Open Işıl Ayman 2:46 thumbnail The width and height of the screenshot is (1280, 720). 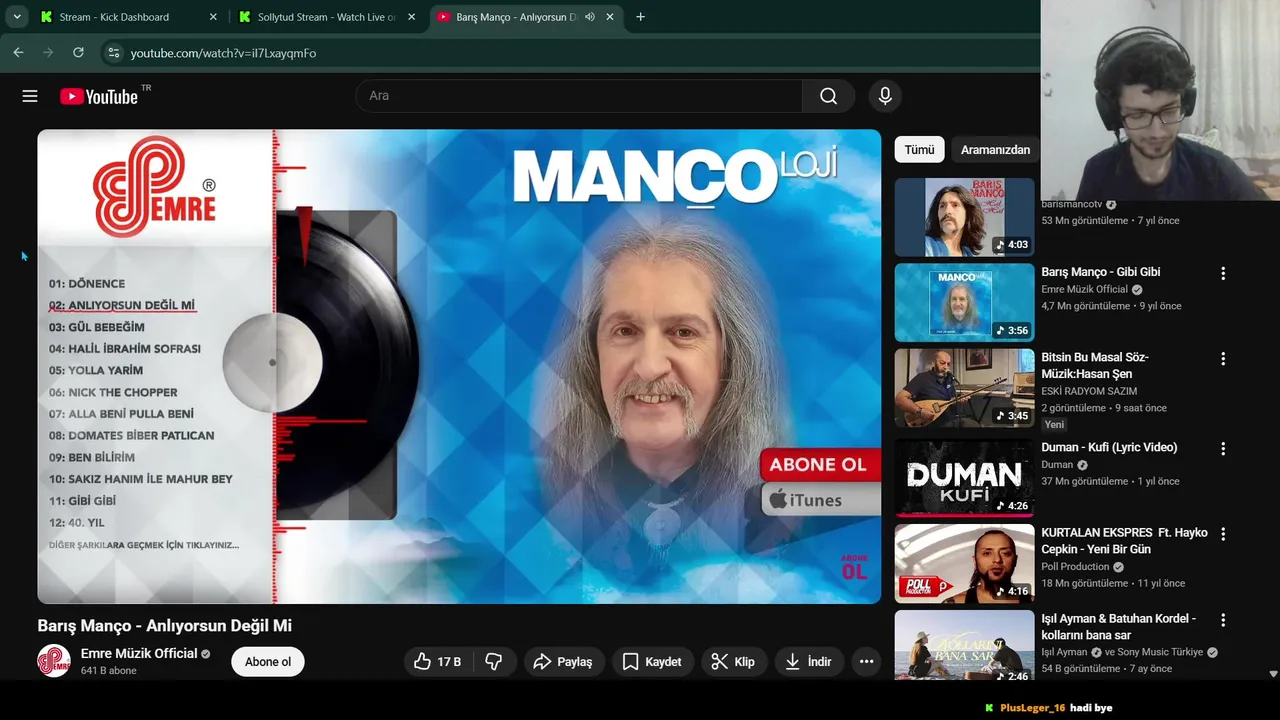point(964,645)
